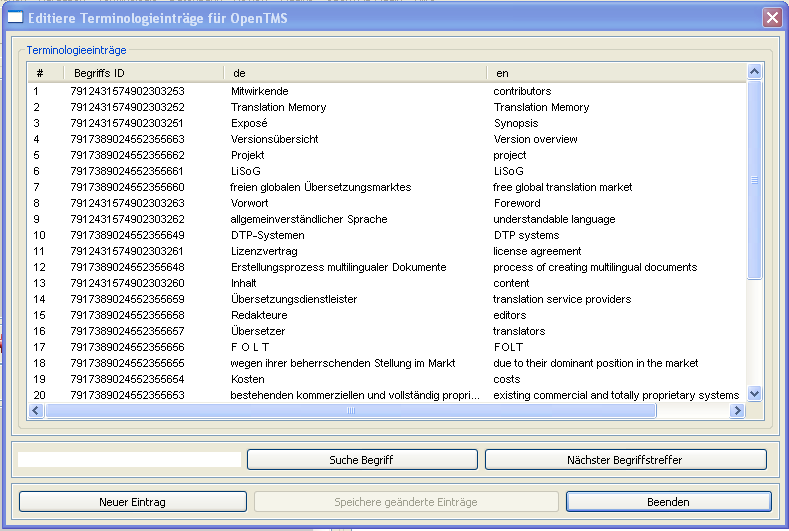Focus the term search text field
The image size is (789, 531).
130,460
